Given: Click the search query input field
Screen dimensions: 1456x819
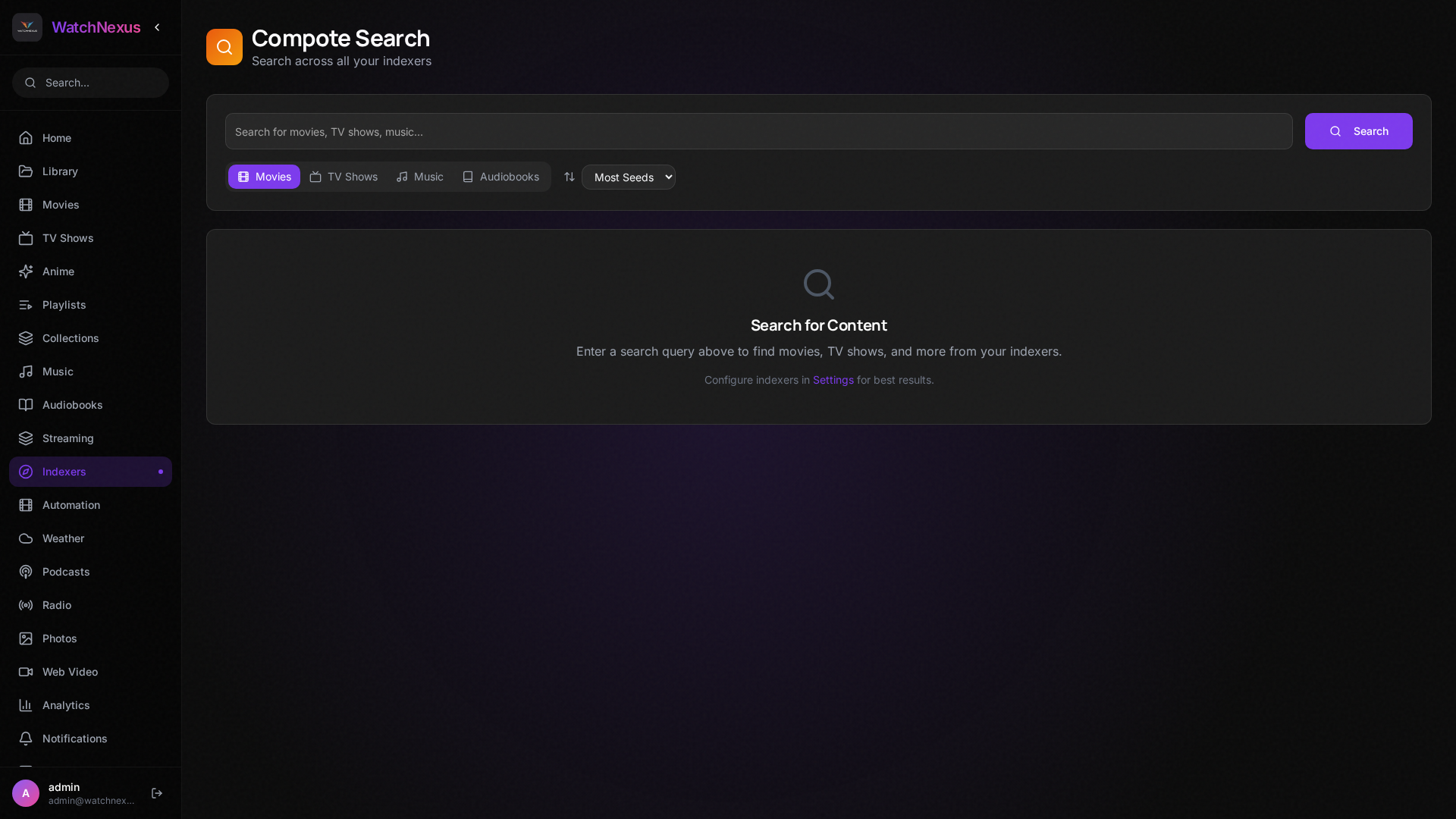Looking at the screenshot, I should [758, 131].
